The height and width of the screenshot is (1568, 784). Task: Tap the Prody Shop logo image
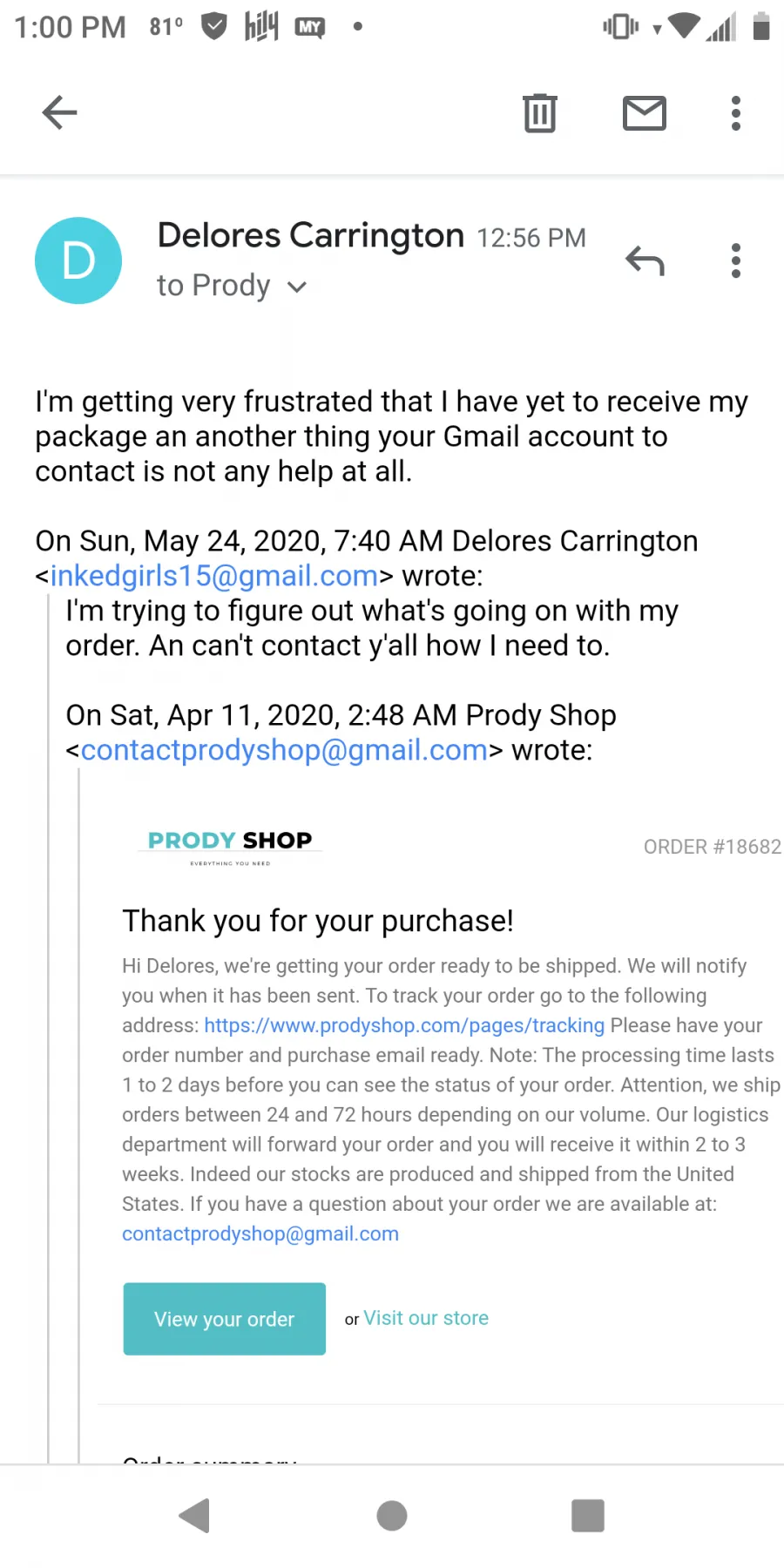tap(230, 847)
